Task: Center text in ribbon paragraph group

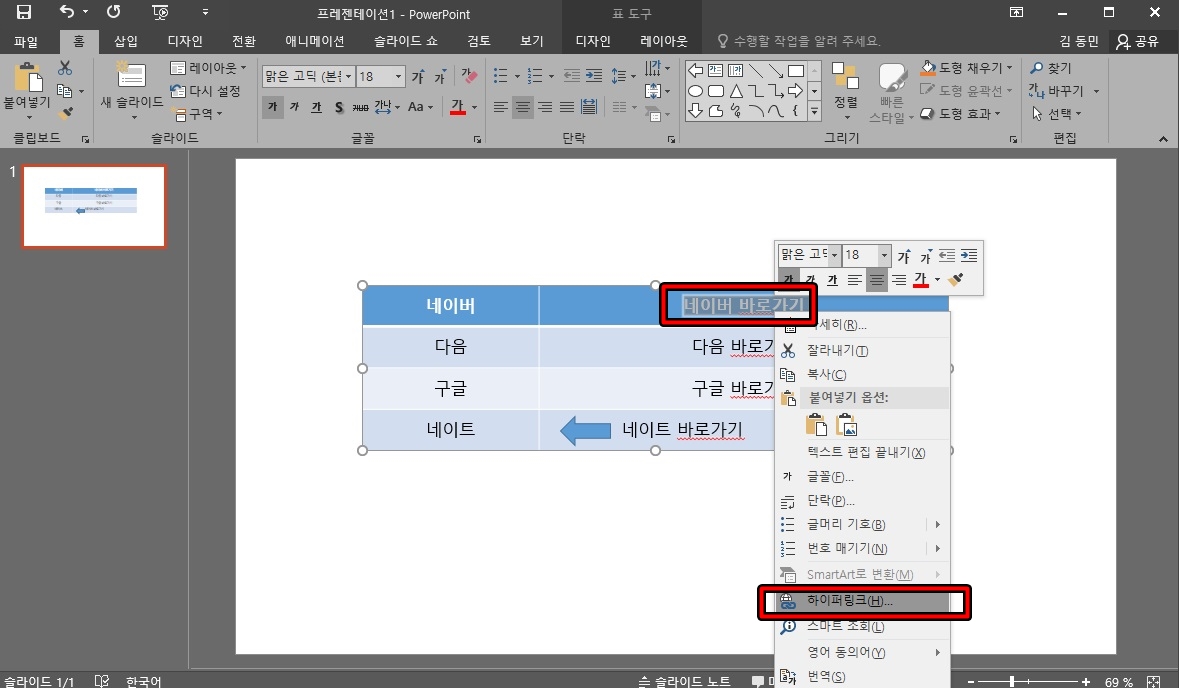Action: [x=523, y=108]
